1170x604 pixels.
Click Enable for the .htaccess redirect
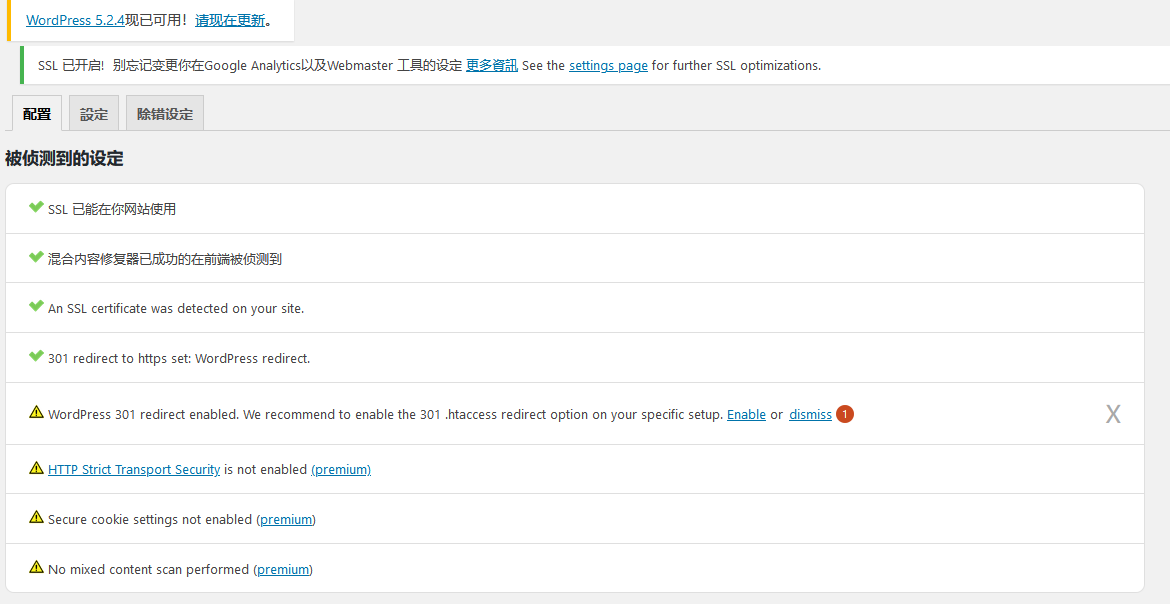[746, 414]
